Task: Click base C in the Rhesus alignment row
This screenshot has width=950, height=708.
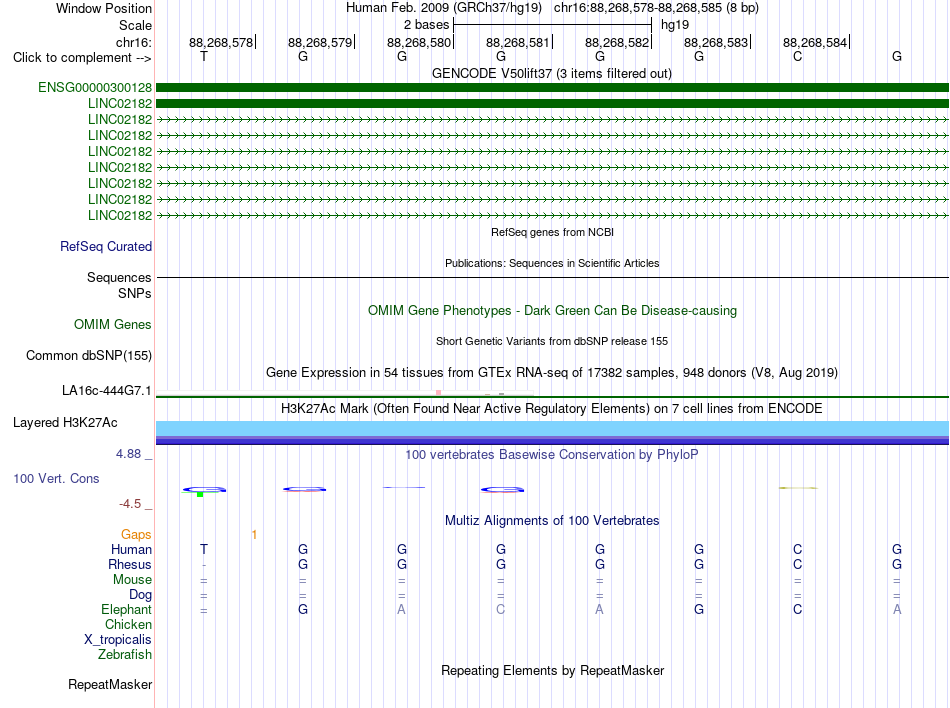Action: click(797, 564)
